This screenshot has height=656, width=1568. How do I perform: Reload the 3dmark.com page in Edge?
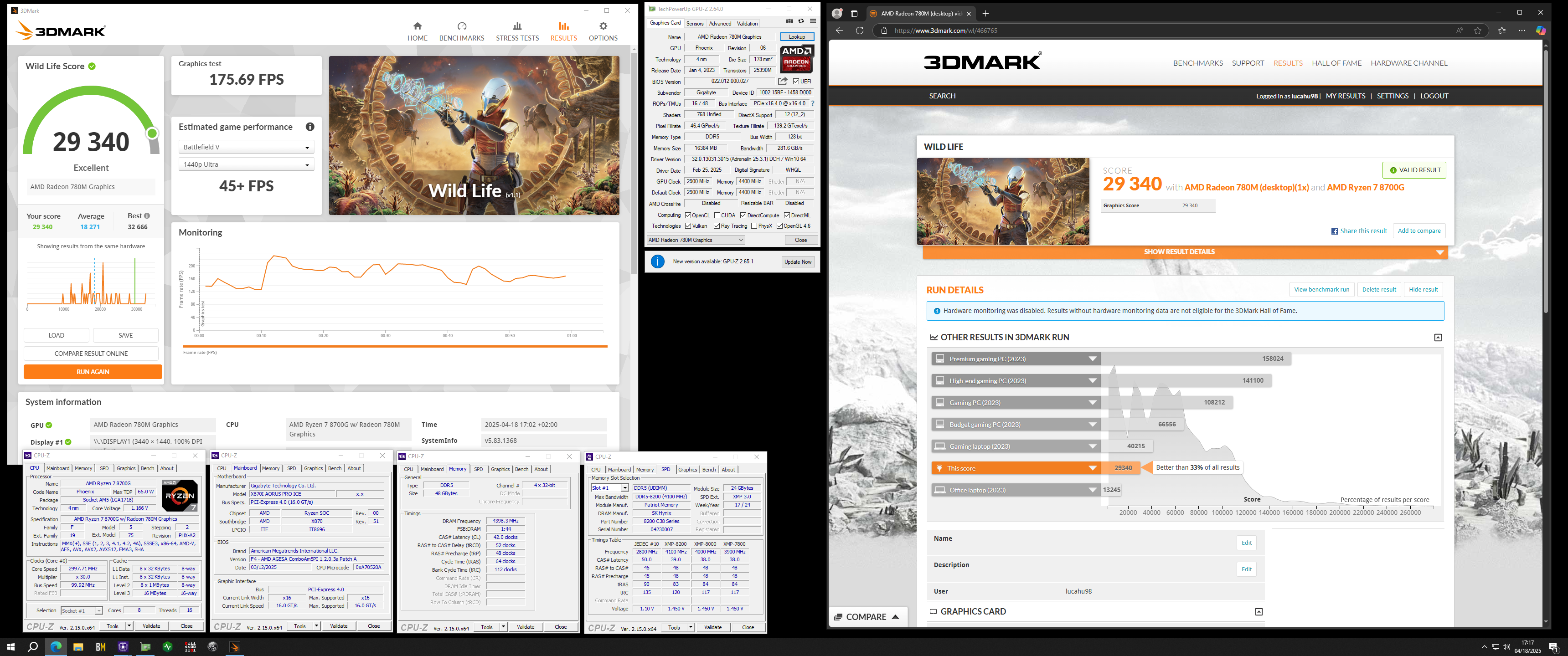[860, 31]
